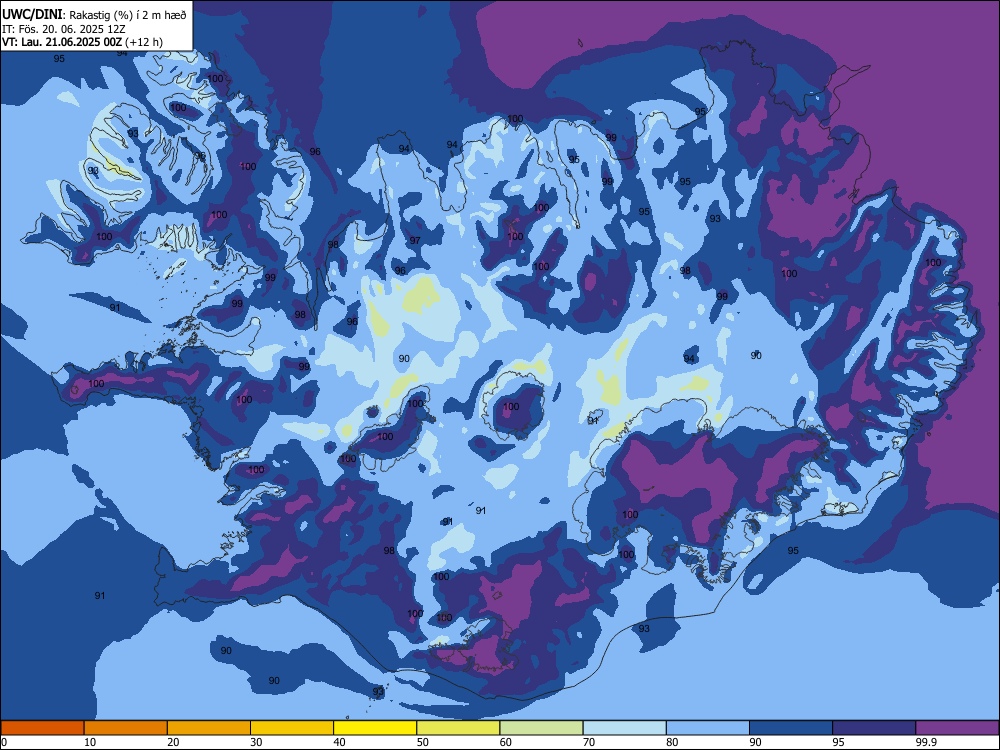
Task: Click the '(+12 h)' forecast offset text
Action: point(144,42)
